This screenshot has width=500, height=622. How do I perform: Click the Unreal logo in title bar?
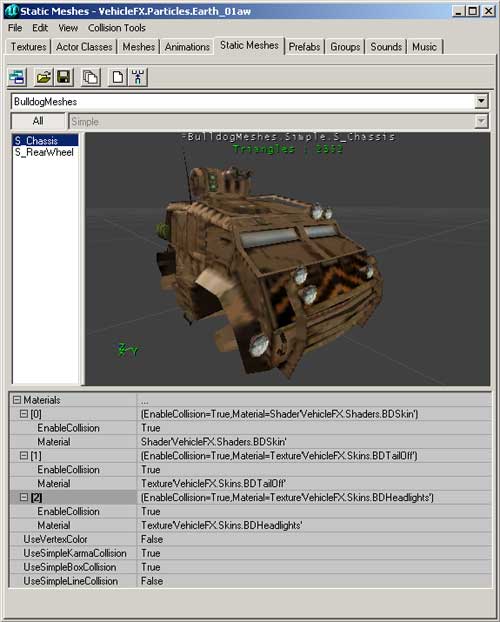(x=11, y=11)
